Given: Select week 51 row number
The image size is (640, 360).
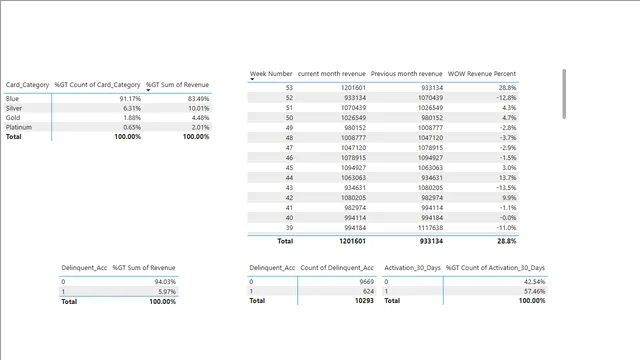Looking at the screenshot, I should 289,108.
